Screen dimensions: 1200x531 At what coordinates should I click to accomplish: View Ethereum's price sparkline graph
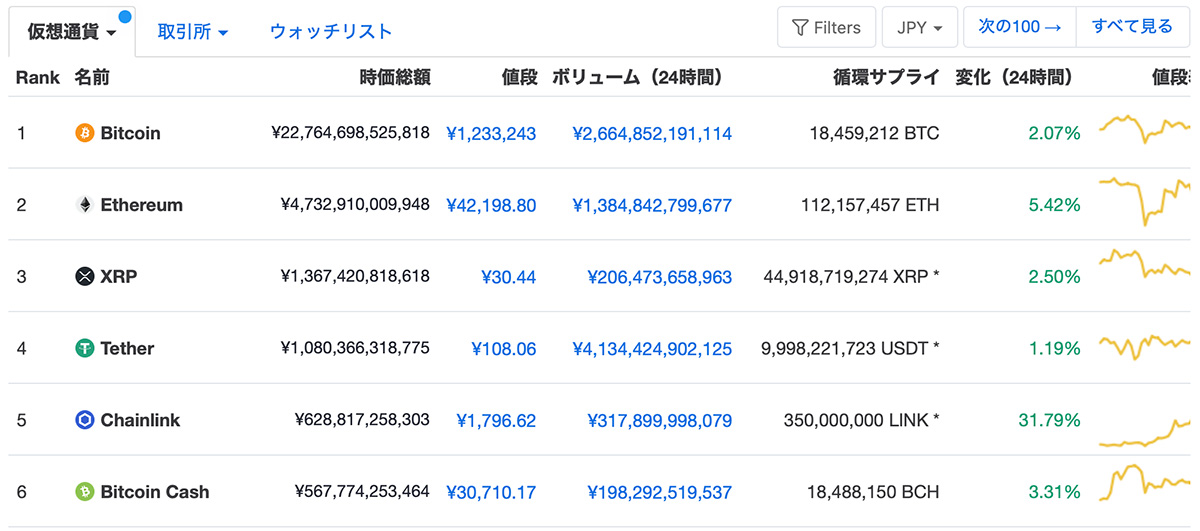pos(1145,201)
